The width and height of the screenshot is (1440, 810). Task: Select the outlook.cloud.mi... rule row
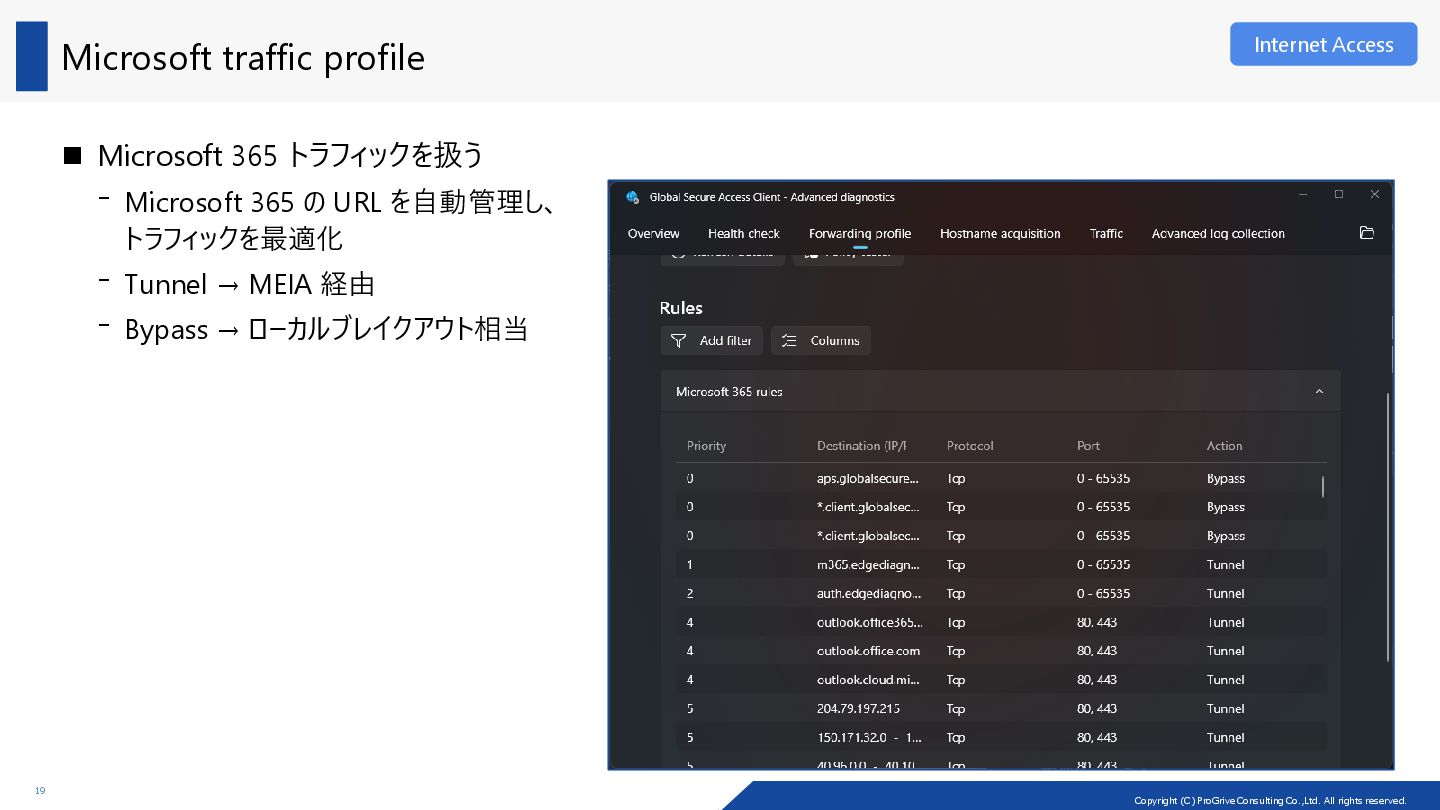click(x=1001, y=680)
